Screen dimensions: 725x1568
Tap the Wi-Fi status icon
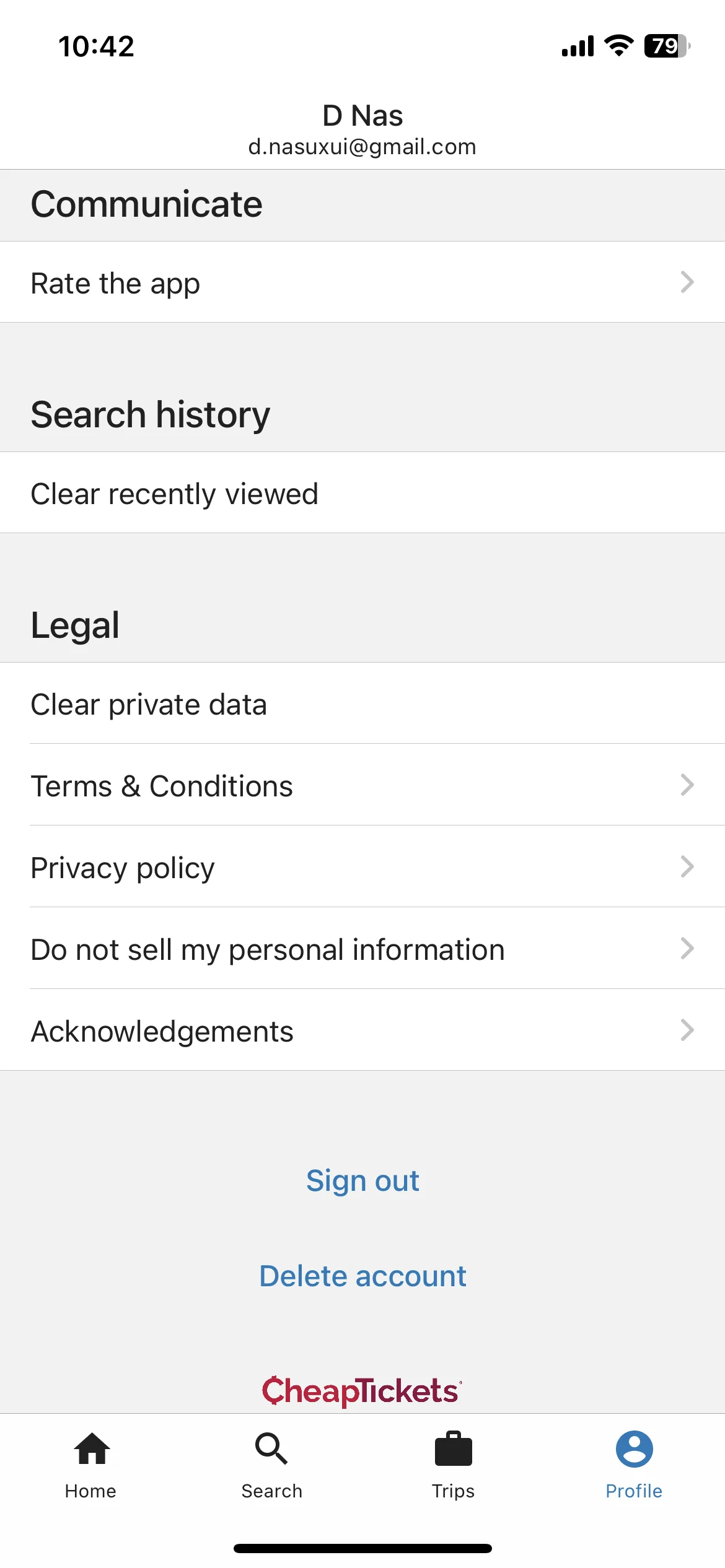[x=618, y=46]
